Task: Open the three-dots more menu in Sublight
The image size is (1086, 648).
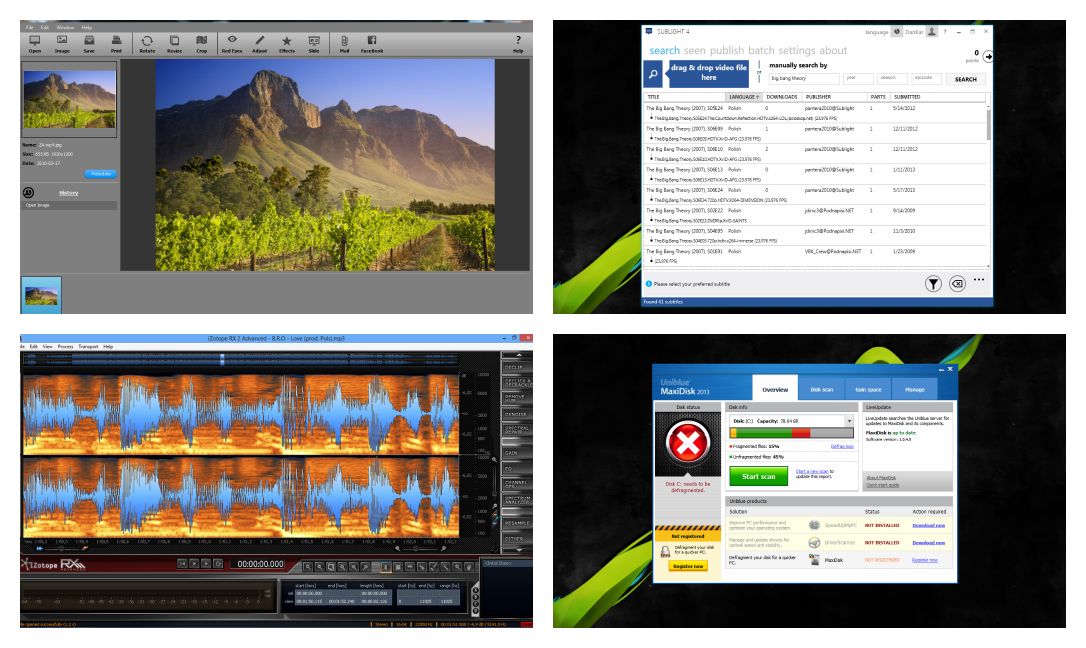Action: click(979, 280)
